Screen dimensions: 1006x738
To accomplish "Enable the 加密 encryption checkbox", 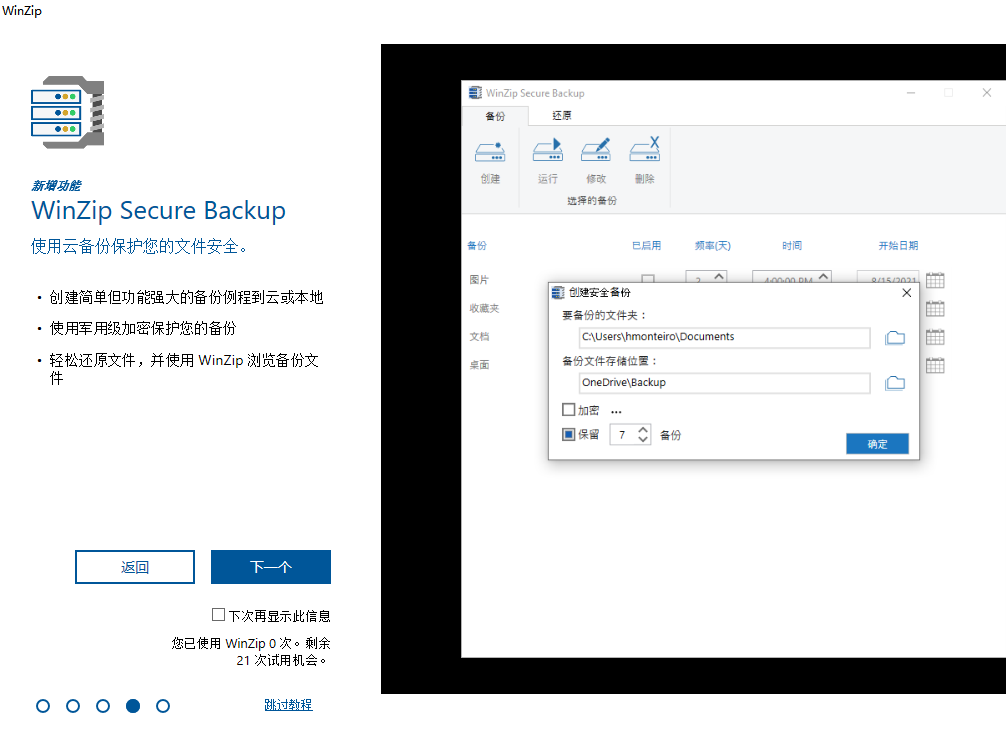I will point(569,410).
